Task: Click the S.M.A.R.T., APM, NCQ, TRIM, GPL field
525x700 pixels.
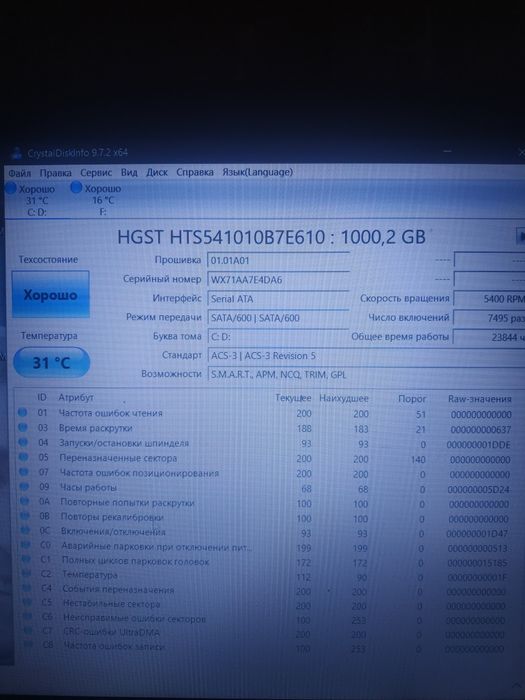Action: coord(366,375)
